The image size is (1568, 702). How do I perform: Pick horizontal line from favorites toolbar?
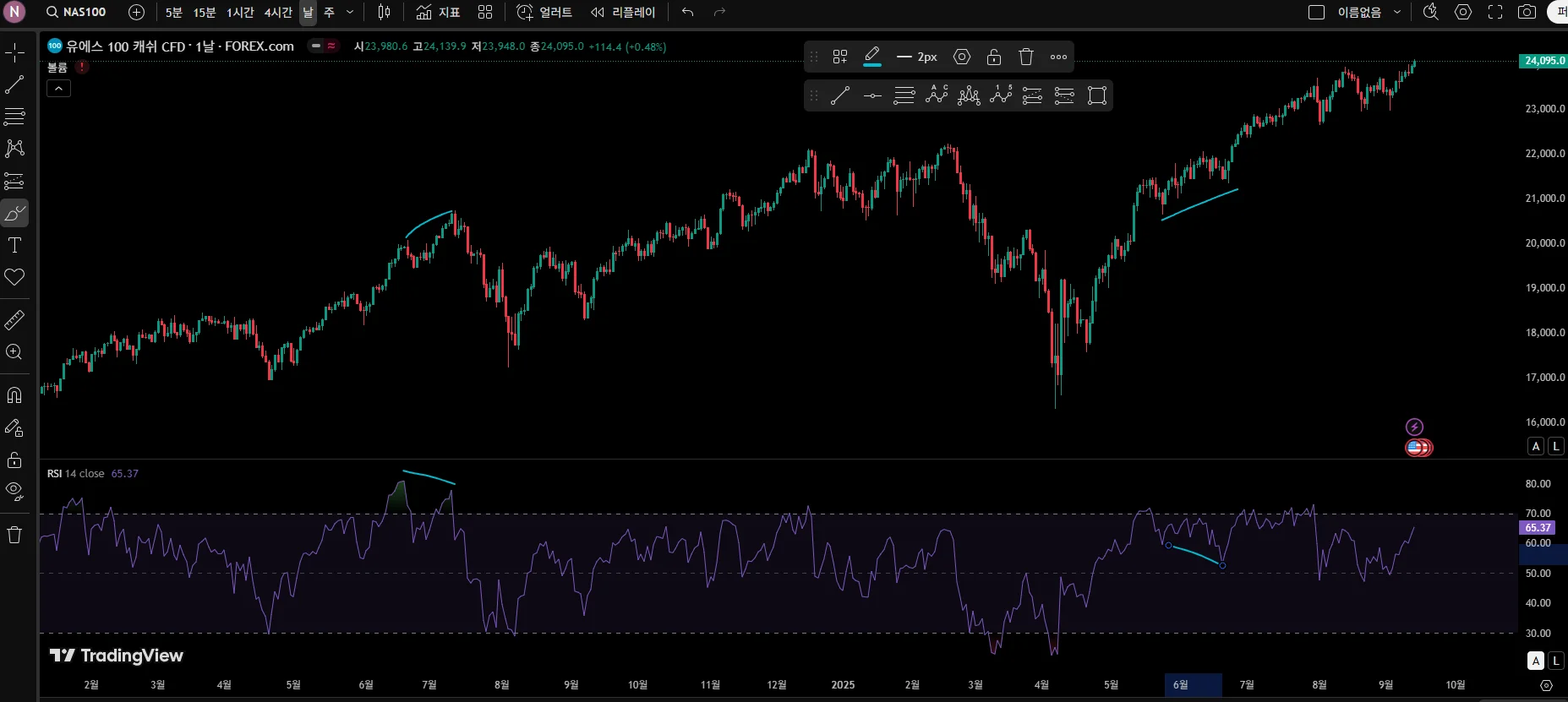coord(872,95)
